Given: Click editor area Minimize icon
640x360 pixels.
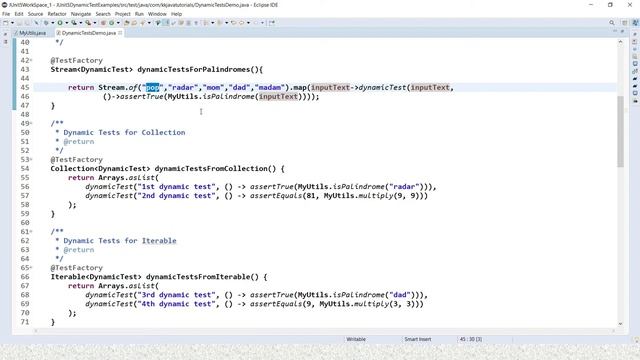Looking at the screenshot, I should click(x=615, y=31).
